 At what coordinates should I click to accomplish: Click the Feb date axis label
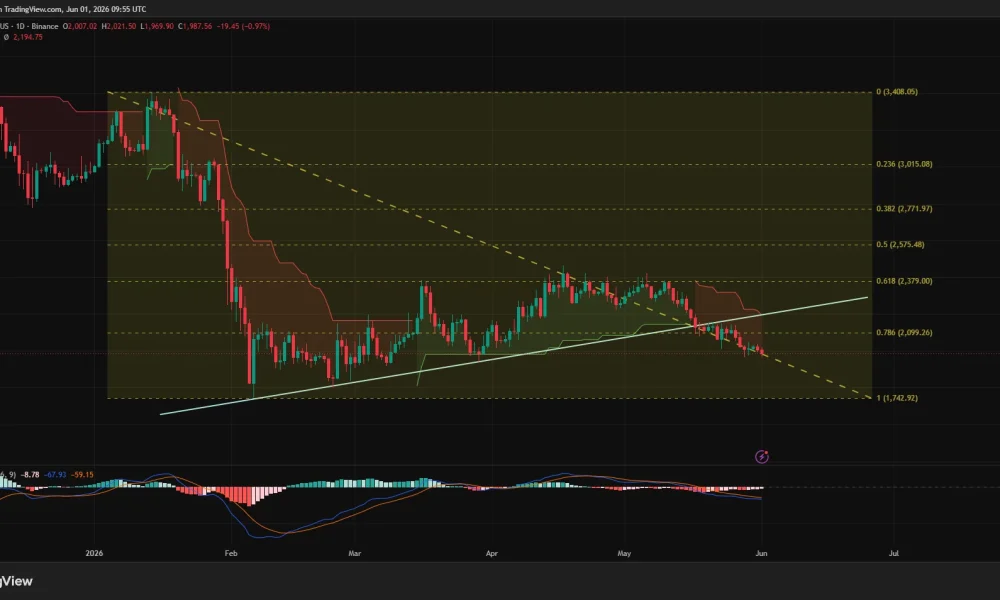coord(231,553)
